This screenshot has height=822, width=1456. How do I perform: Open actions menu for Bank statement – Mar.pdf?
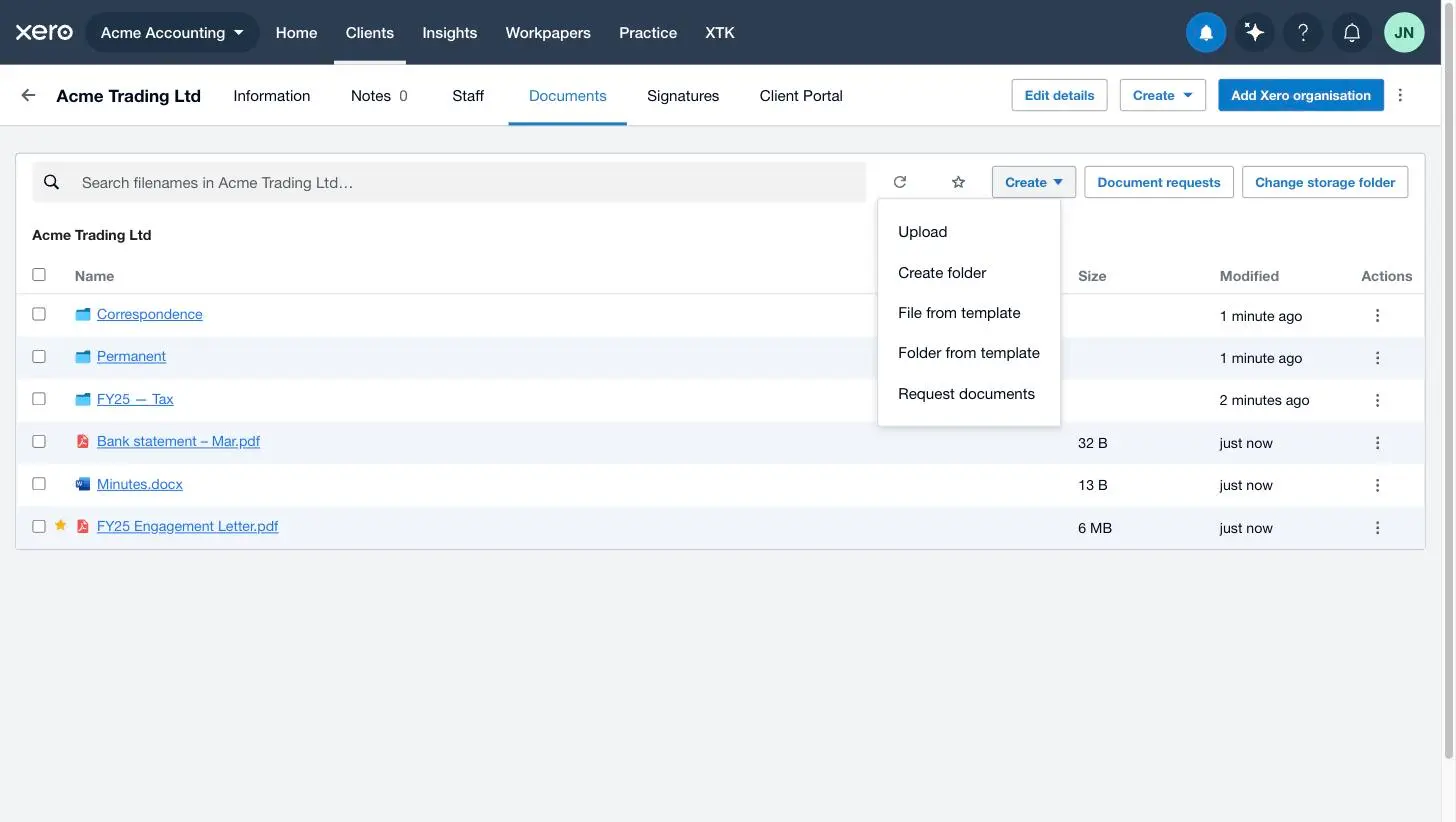pos(1377,442)
